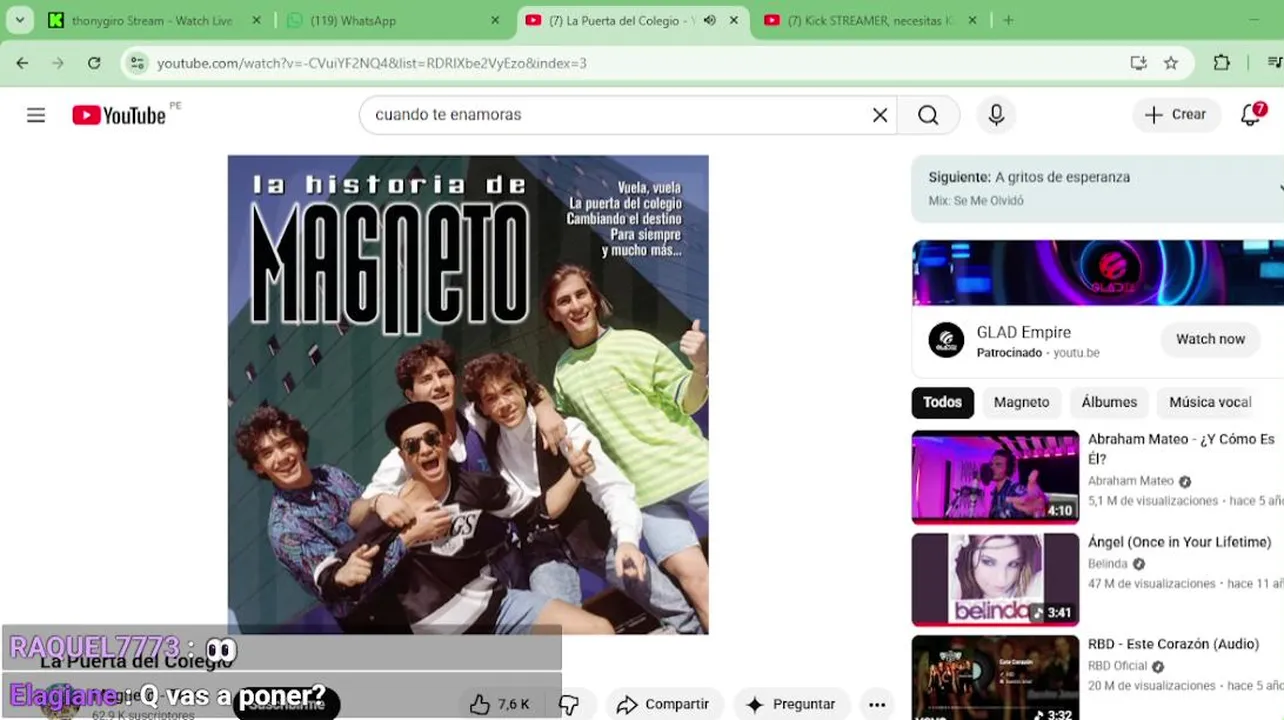Open RBD Este Corazón video thumbnail
Image resolution: width=1284 pixels, height=720 pixels.
pyautogui.click(x=995, y=678)
